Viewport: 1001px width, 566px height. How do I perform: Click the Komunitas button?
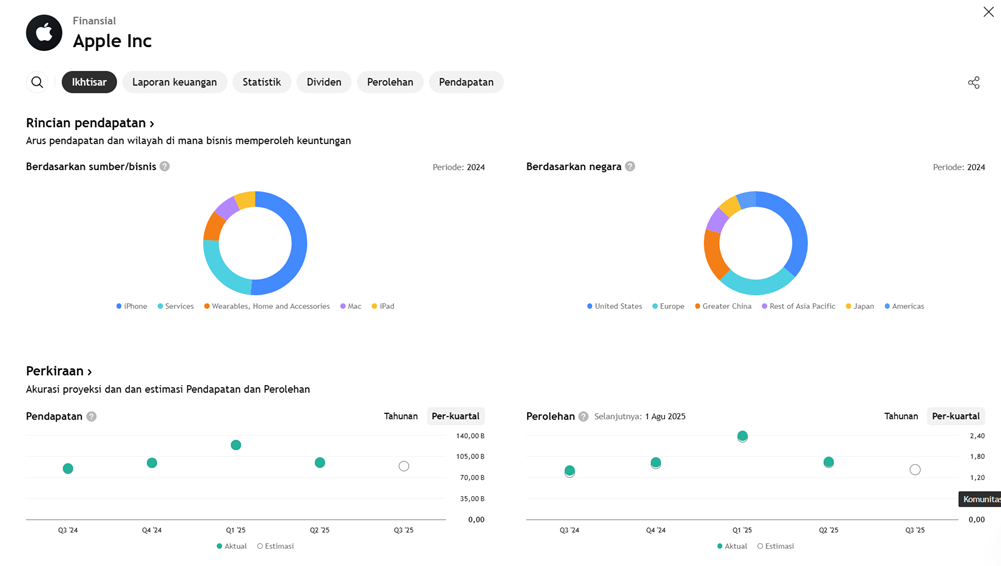coord(980,499)
